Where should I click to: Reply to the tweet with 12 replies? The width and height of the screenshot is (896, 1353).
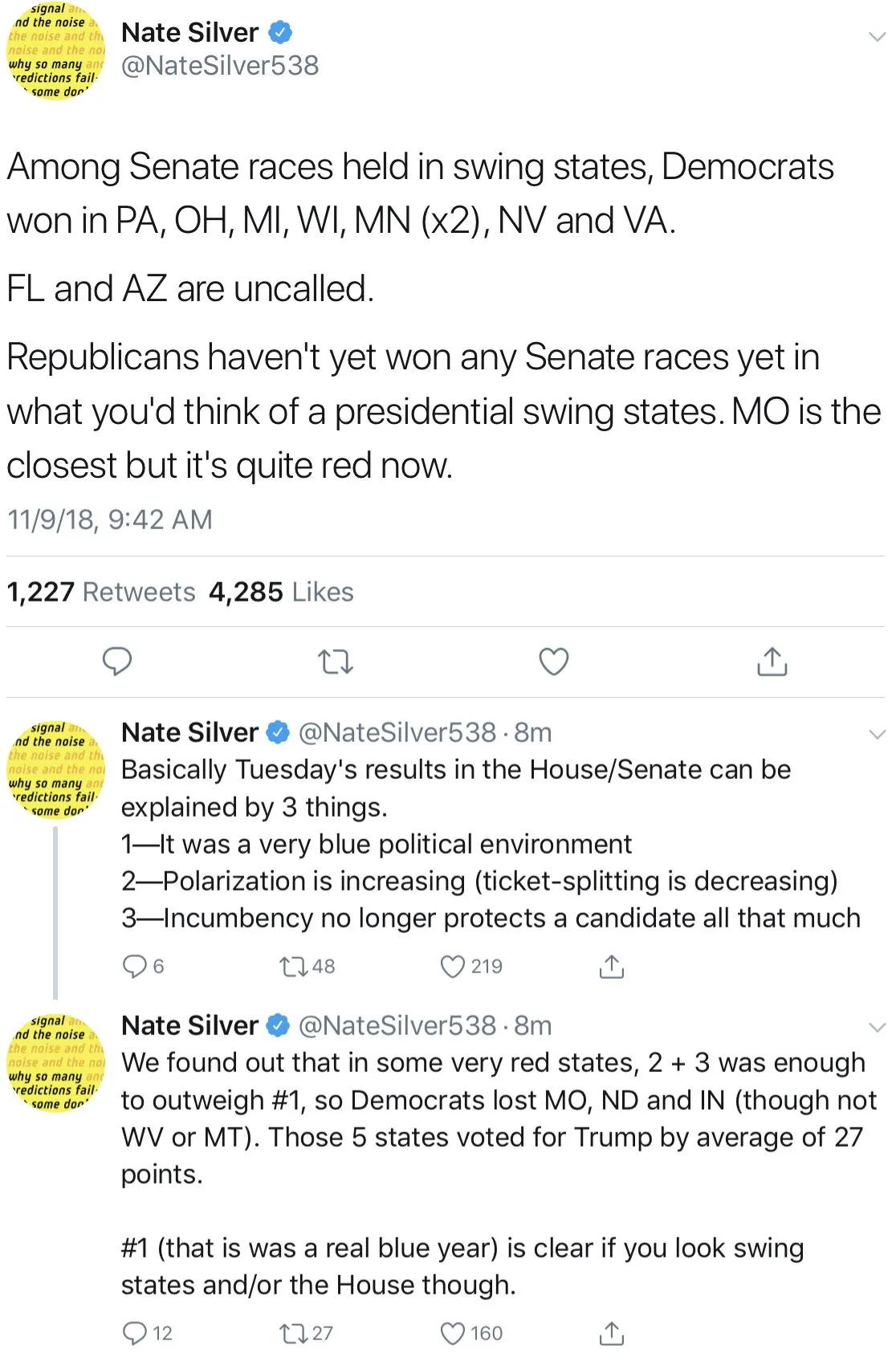(x=134, y=1333)
